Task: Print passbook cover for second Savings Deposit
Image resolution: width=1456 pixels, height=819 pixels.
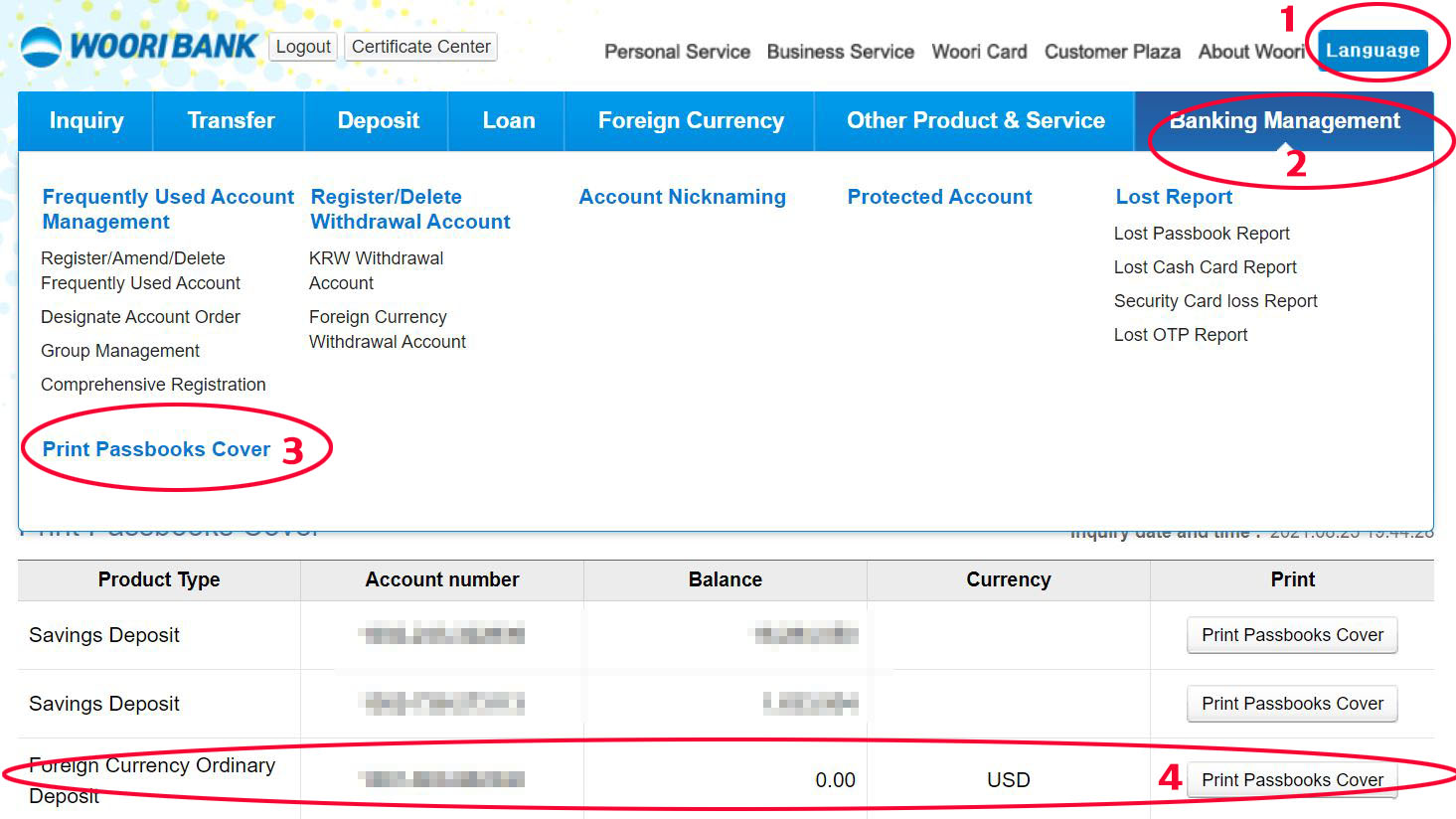Action: point(1292,704)
